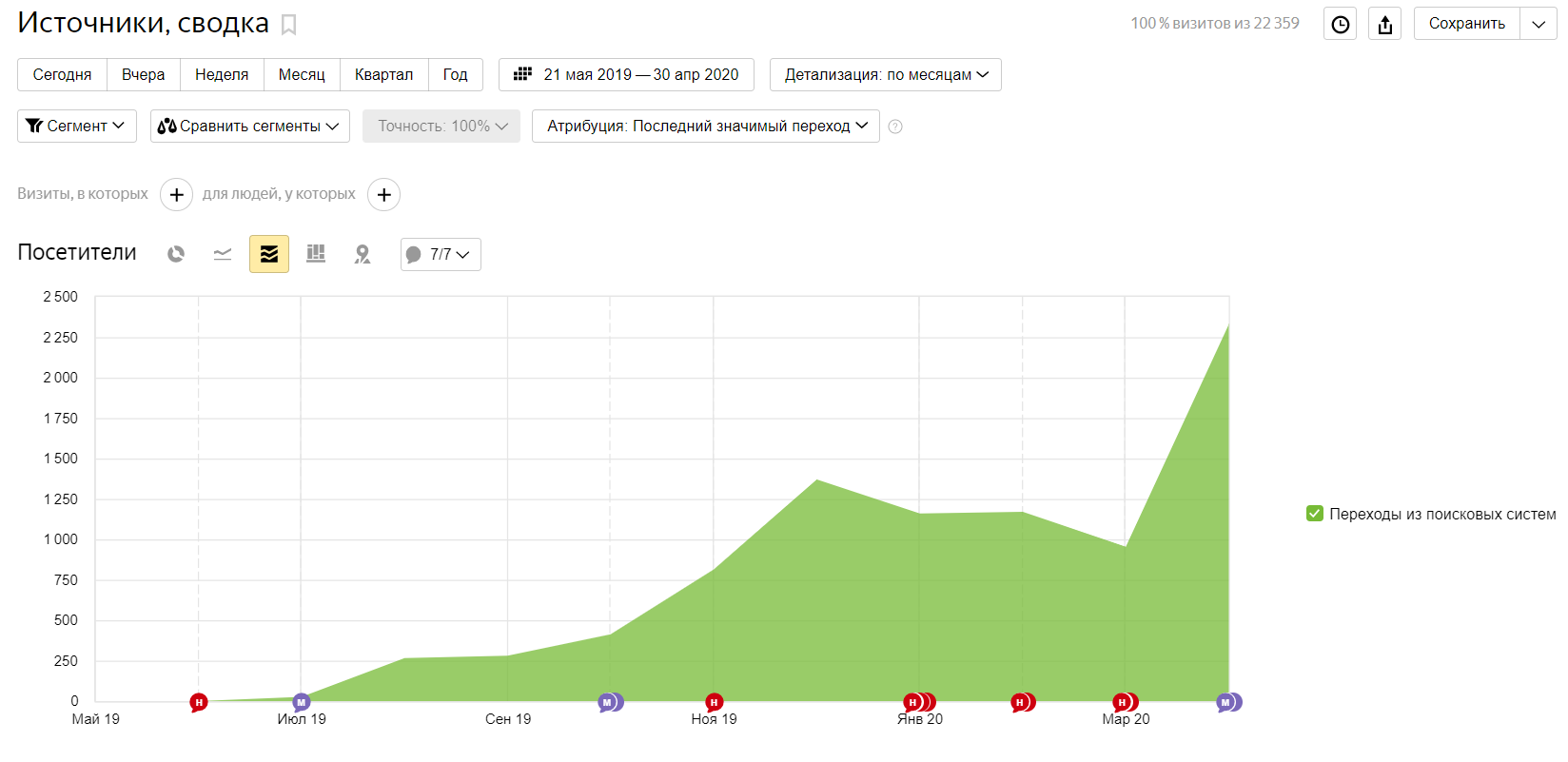Expand the 'Сегмент' dropdown

pyautogui.click(x=77, y=126)
